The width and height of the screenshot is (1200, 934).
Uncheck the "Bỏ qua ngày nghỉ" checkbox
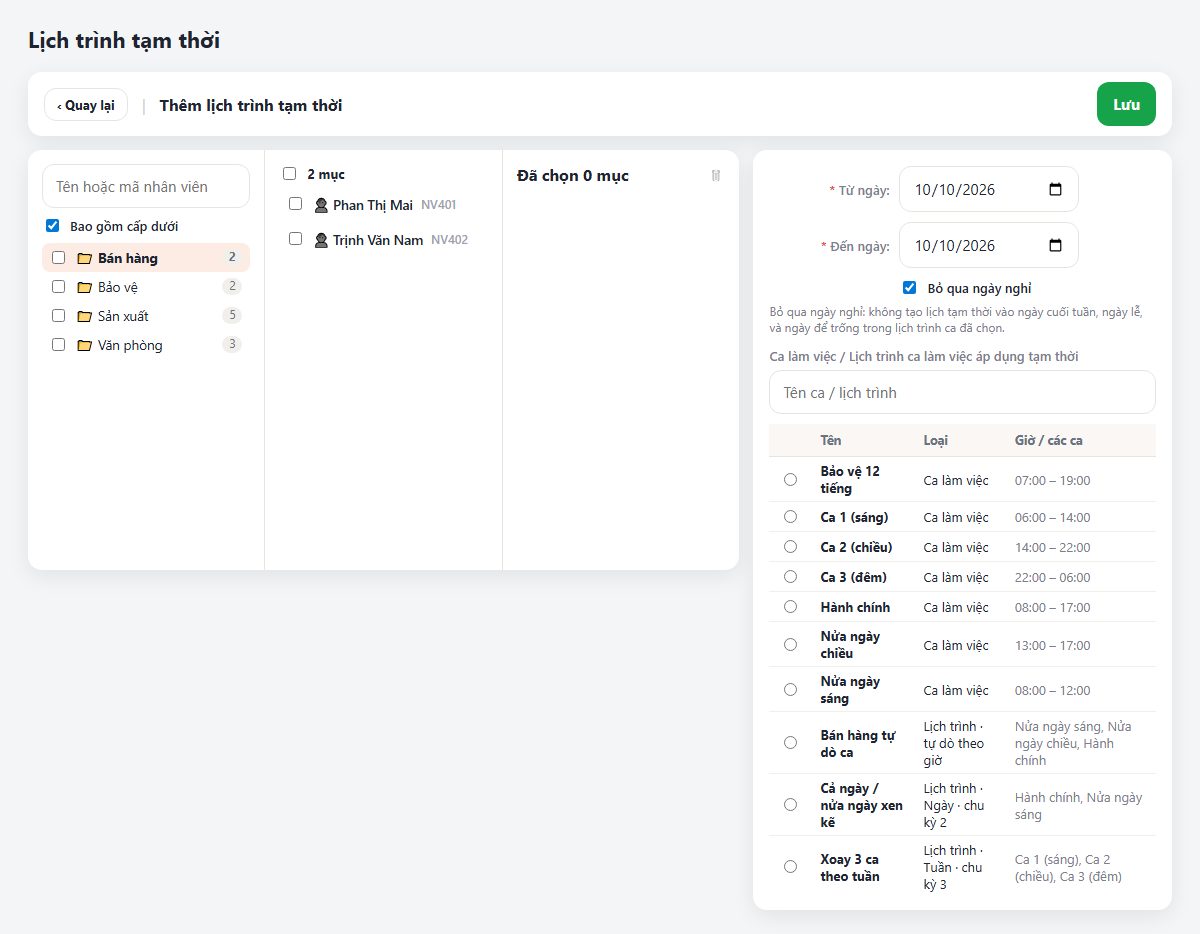click(x=910, y=288)
